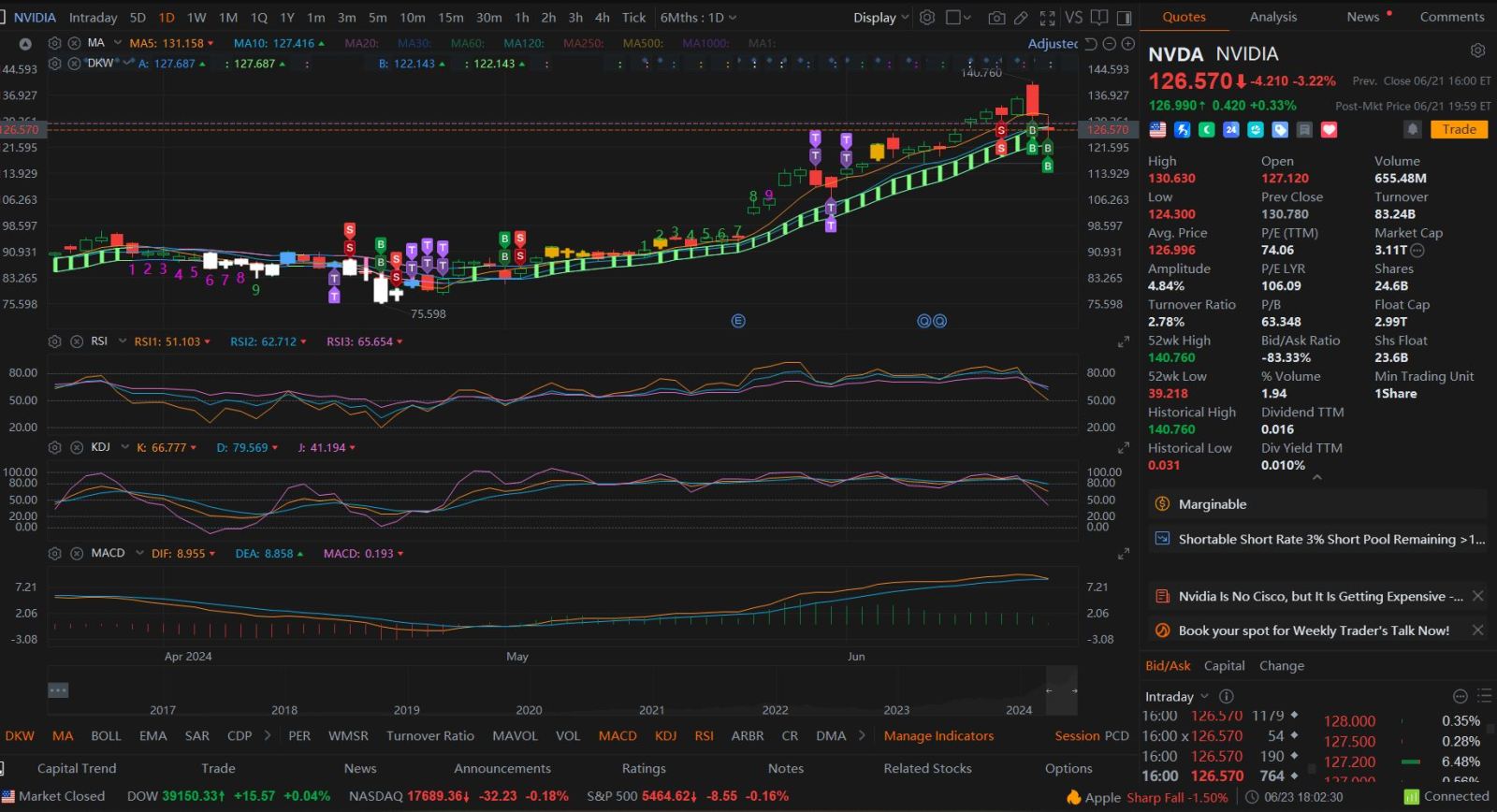Toggle the SAR indicator
The height and width of the screenshot is (812, 1497).
coord(197,735)
